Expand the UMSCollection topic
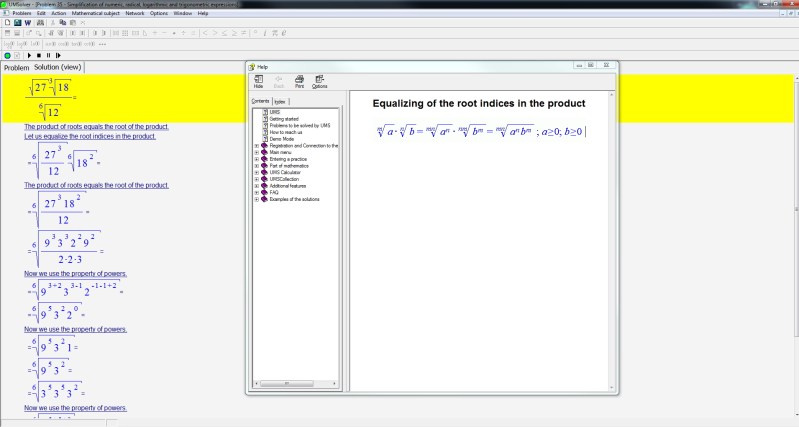799x427 pixels. click(257, 179)
